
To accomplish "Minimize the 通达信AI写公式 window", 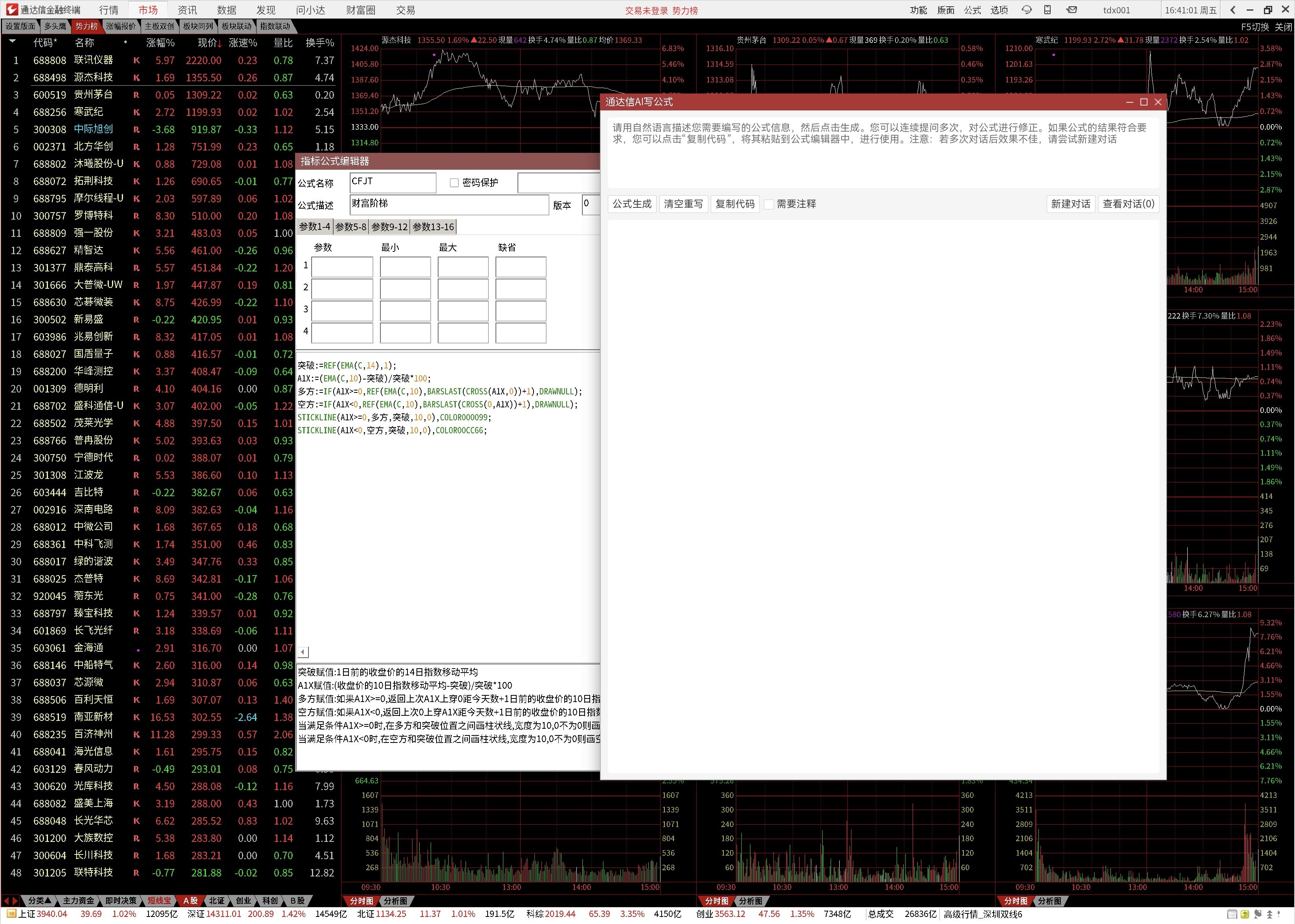I will pyautogui.click(x=1130, y=102).
